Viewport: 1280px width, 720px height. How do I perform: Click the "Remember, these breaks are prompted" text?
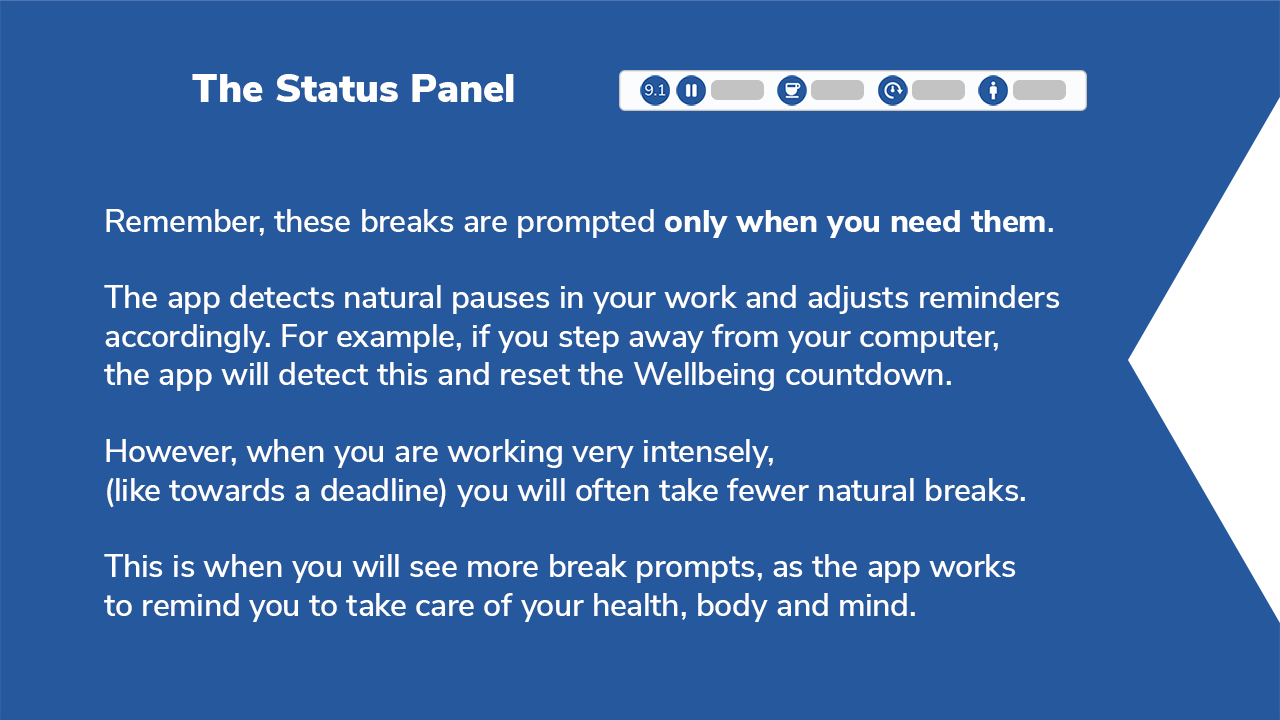coord(380,222)
